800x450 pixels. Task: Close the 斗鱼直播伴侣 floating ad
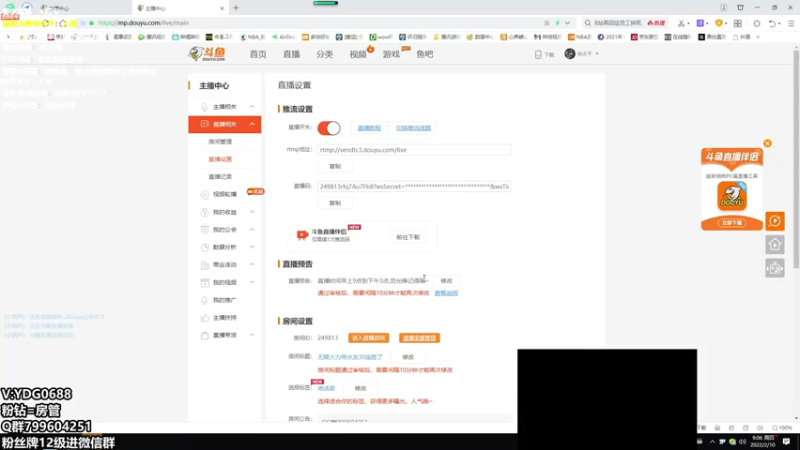(767, 143)
